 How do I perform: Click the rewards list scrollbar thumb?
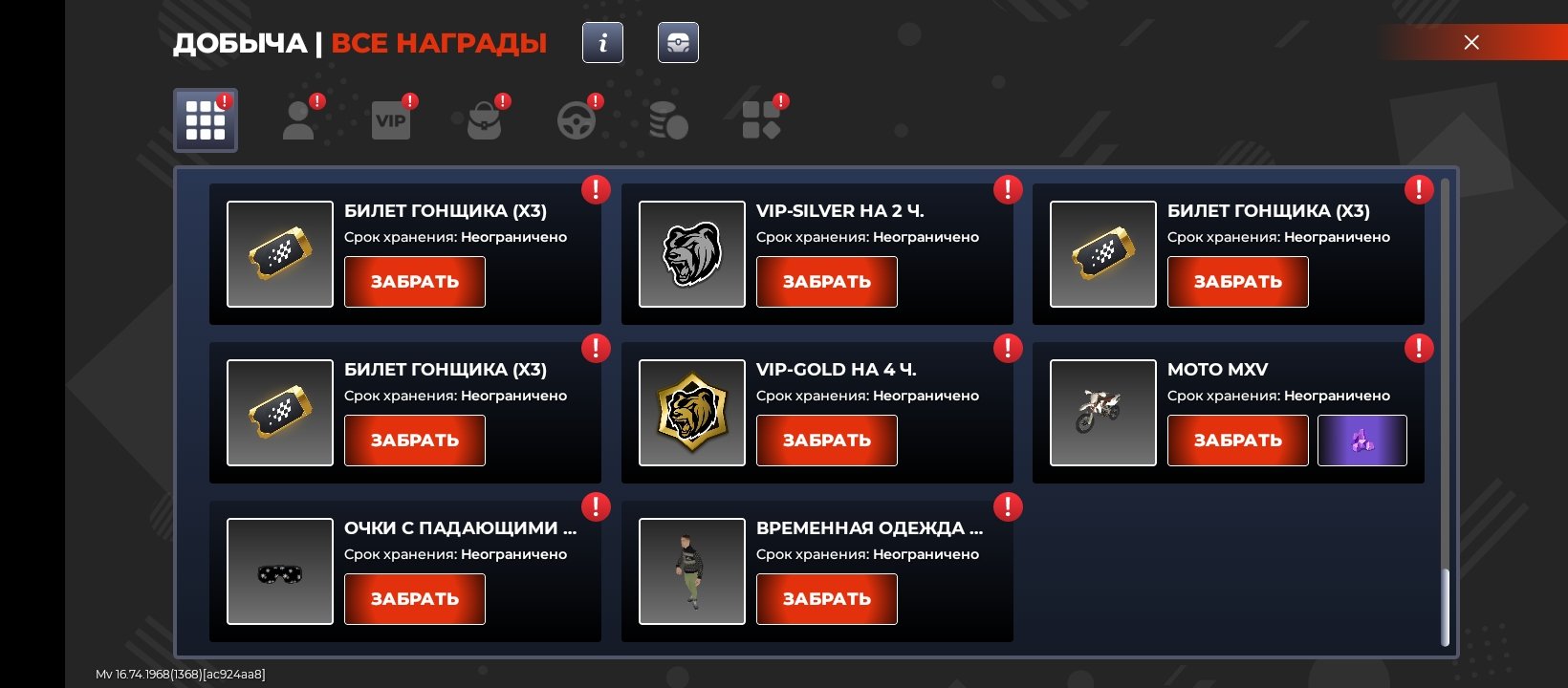[1446, 608]
